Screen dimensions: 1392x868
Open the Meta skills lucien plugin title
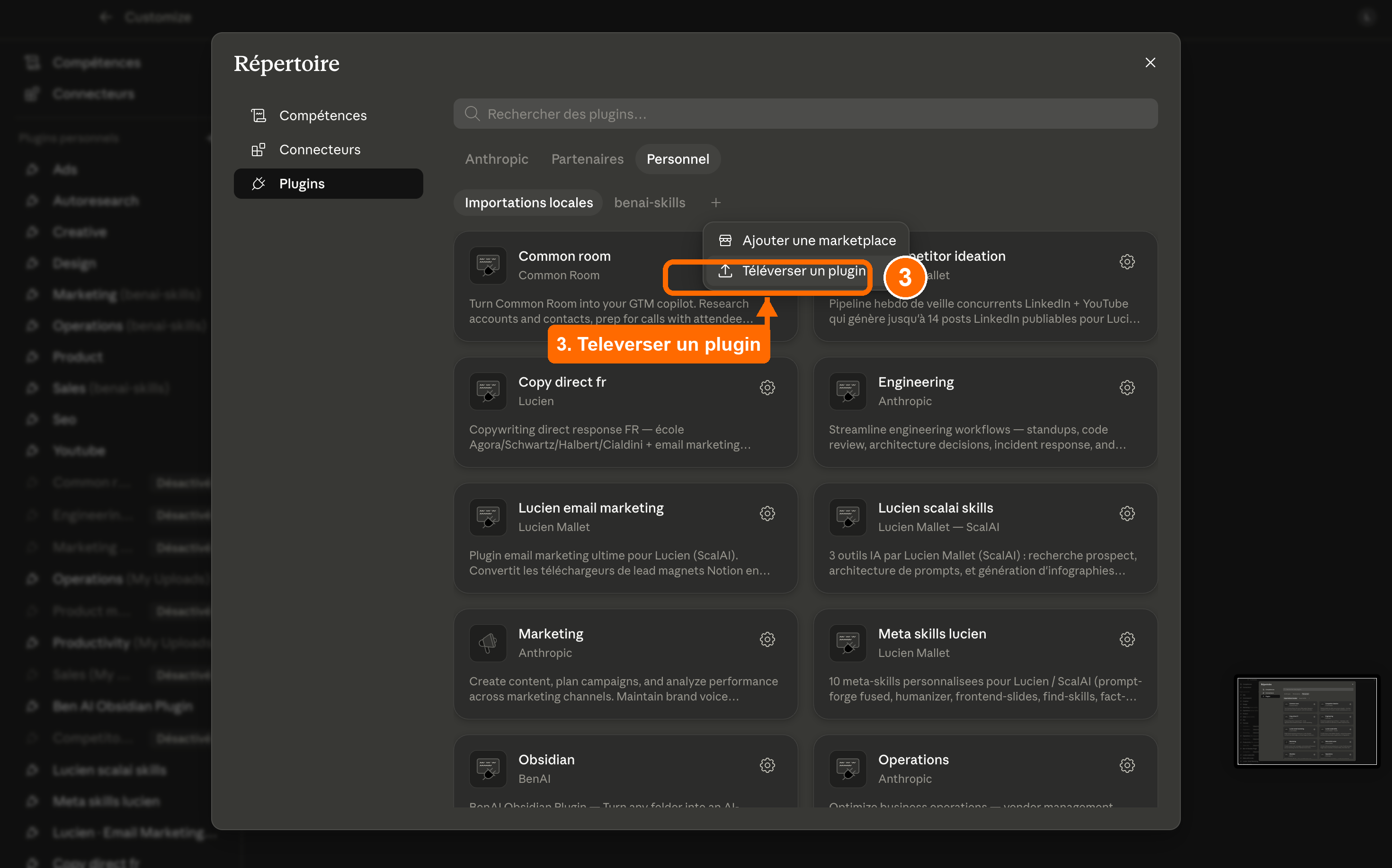[x=931, y=633]
